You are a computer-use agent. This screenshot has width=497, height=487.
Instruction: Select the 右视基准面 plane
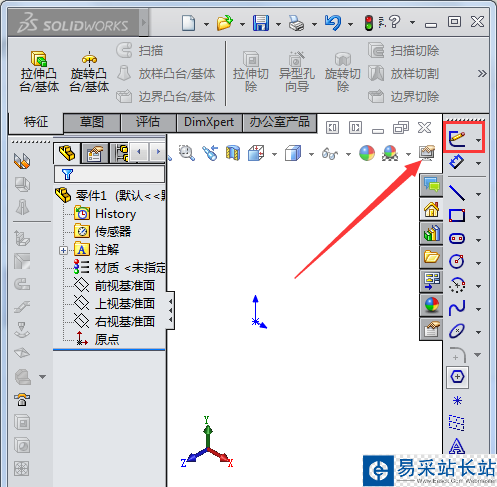coord(114,322)
